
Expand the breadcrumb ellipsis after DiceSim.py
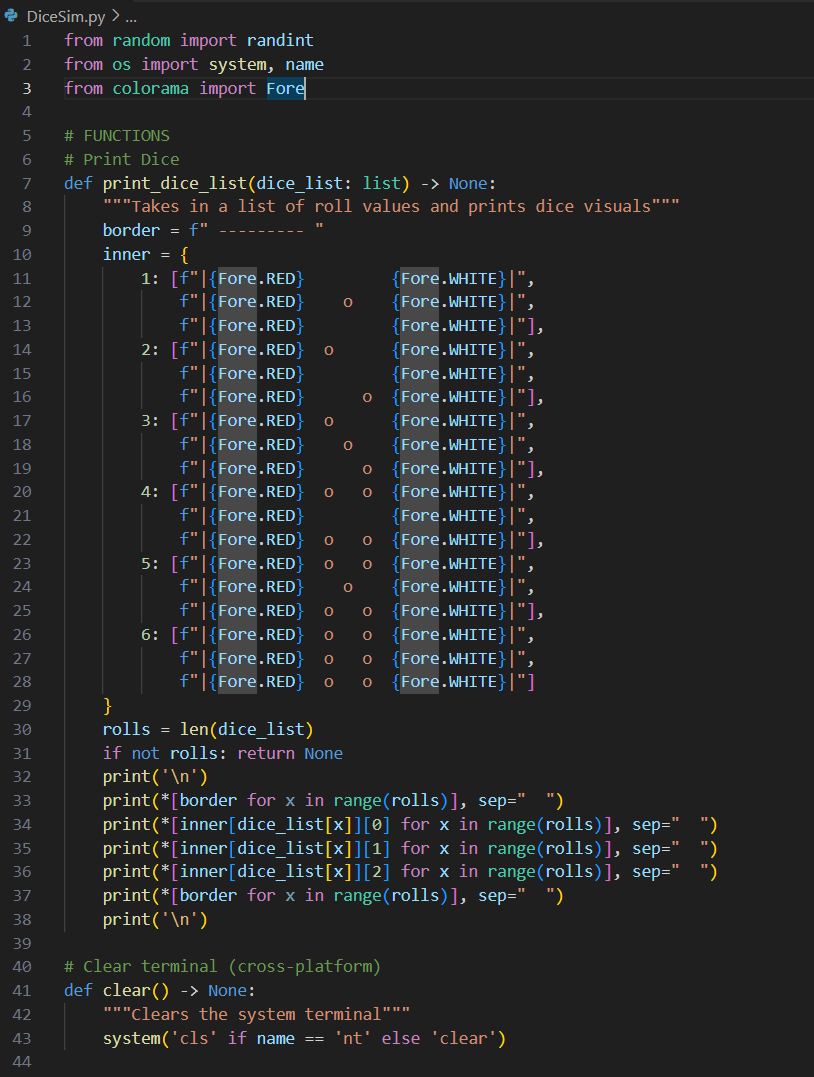point(131,16)
